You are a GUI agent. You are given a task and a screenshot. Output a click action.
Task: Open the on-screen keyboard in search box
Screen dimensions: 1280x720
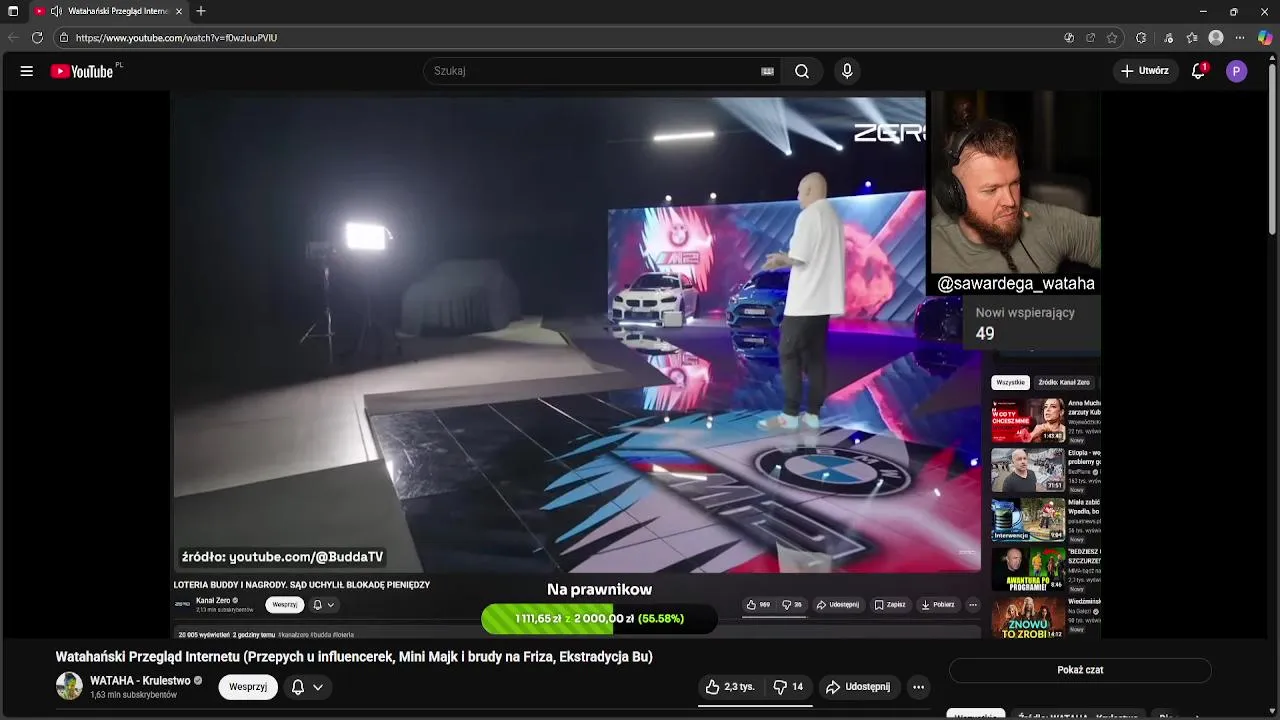(x=768, y=71)
